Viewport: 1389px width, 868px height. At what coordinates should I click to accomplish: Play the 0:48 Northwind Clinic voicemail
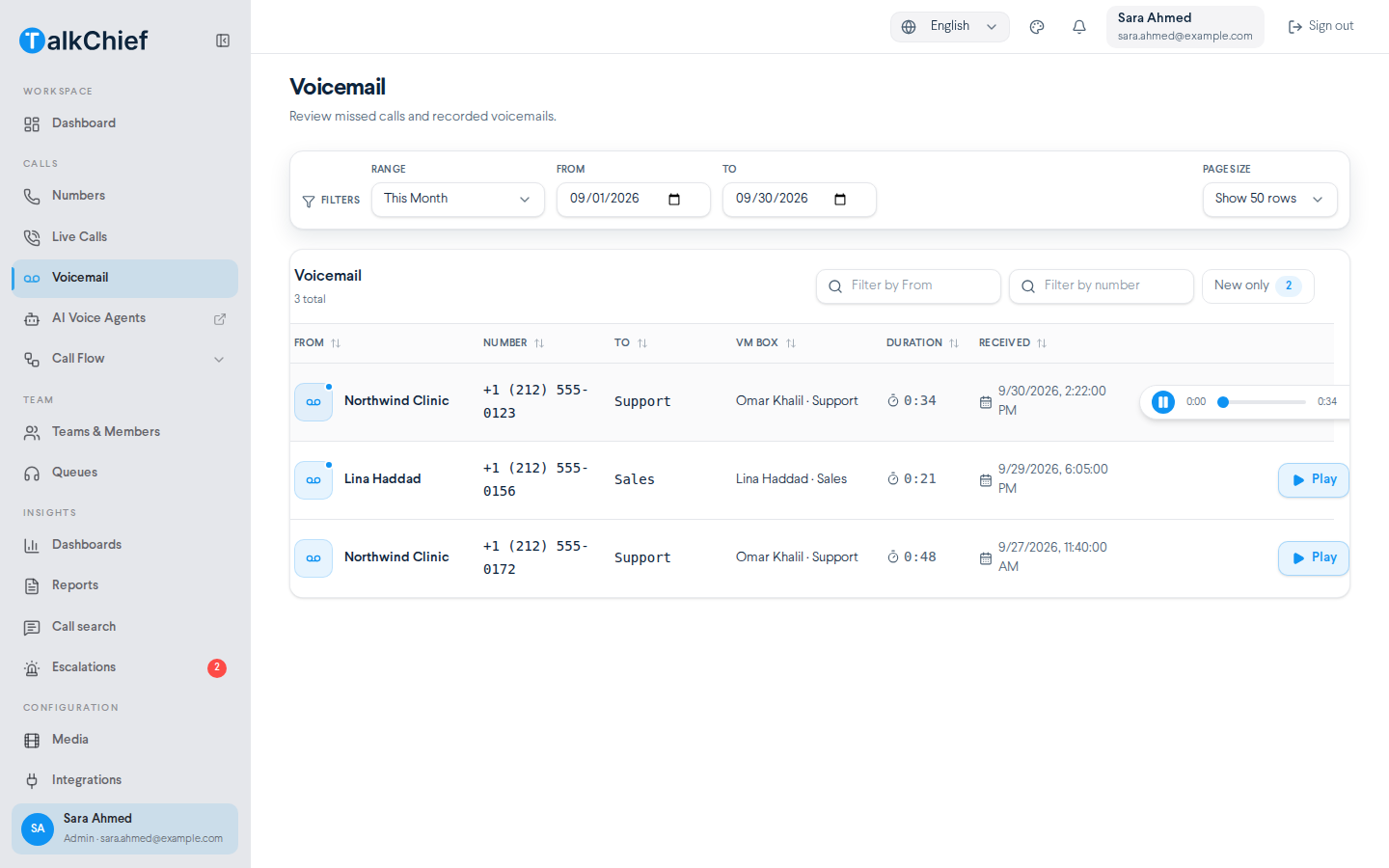point(1314,558)
